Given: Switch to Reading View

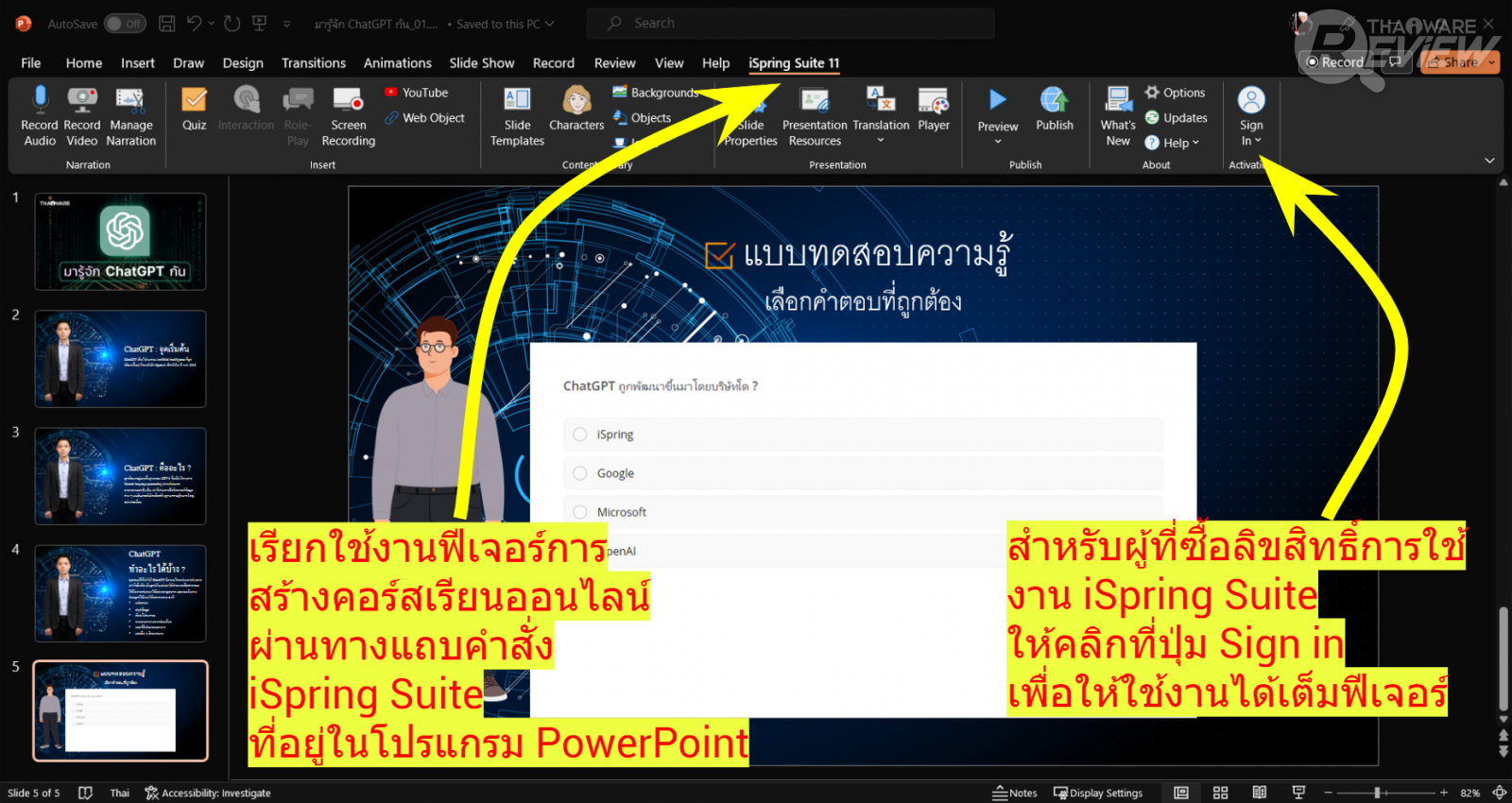Looking at the screenshot, I should pyautogui.click(x=1260, y=793).
